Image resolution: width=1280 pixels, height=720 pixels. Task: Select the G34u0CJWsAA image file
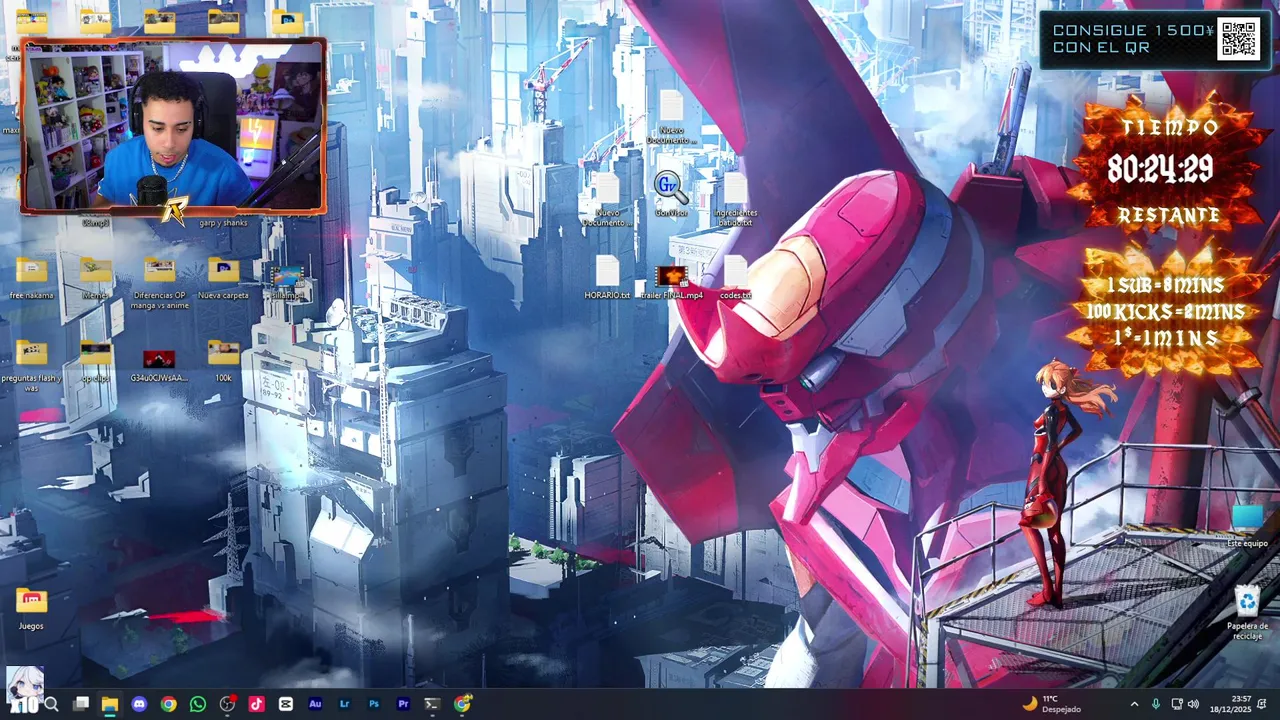click(x=159, y=365)
